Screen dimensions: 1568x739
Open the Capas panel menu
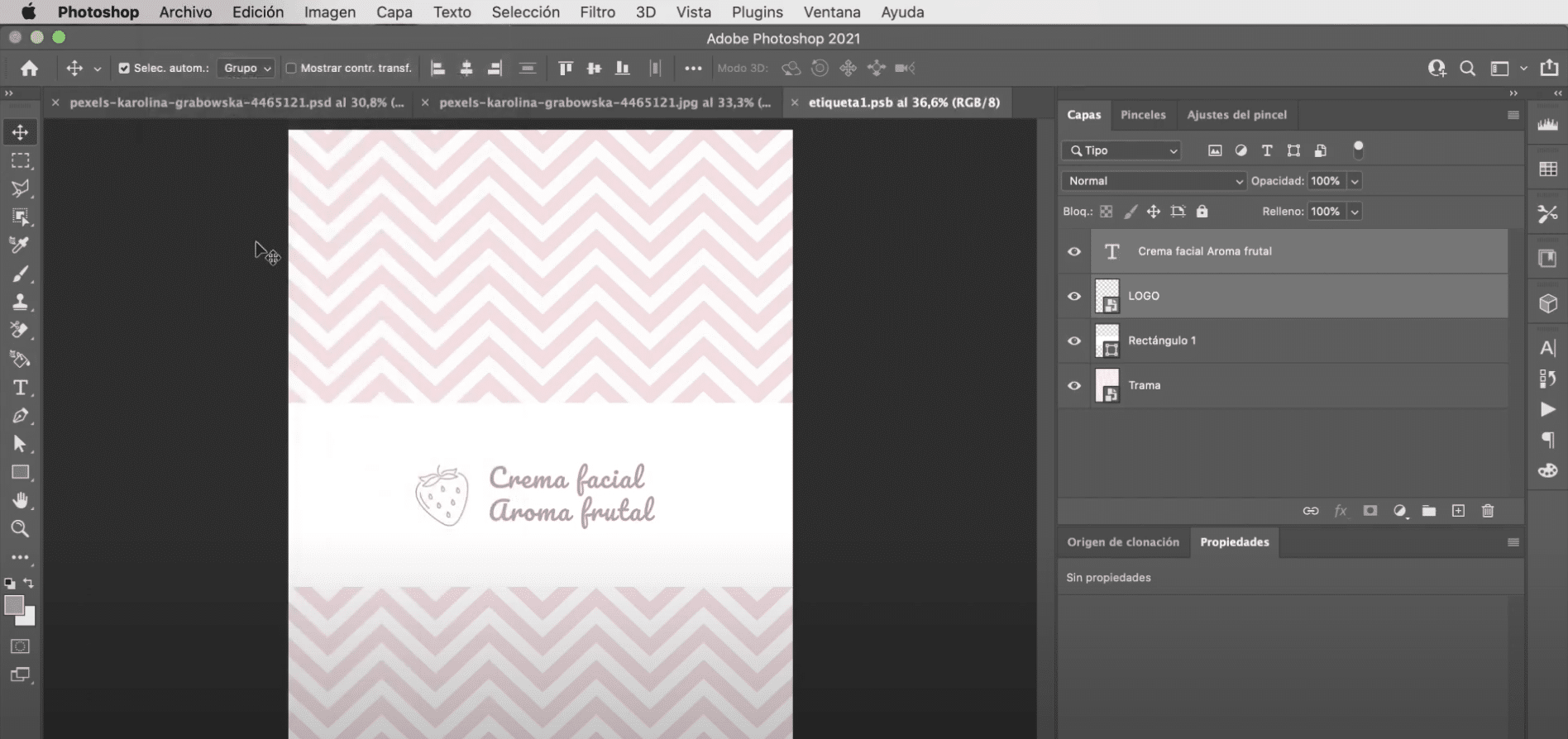[x=1513, y=115]
